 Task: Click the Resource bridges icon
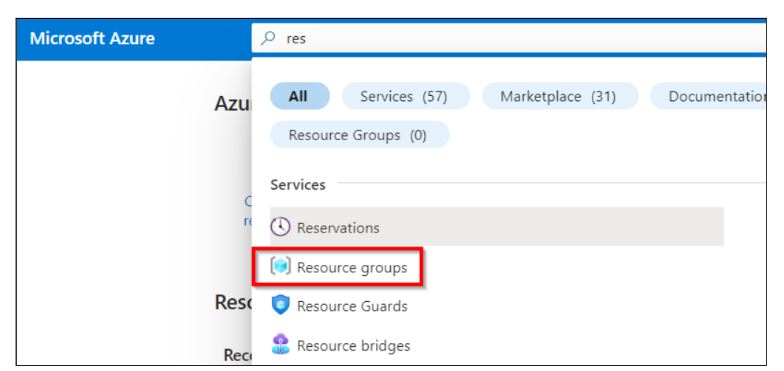tap(280, 345)
